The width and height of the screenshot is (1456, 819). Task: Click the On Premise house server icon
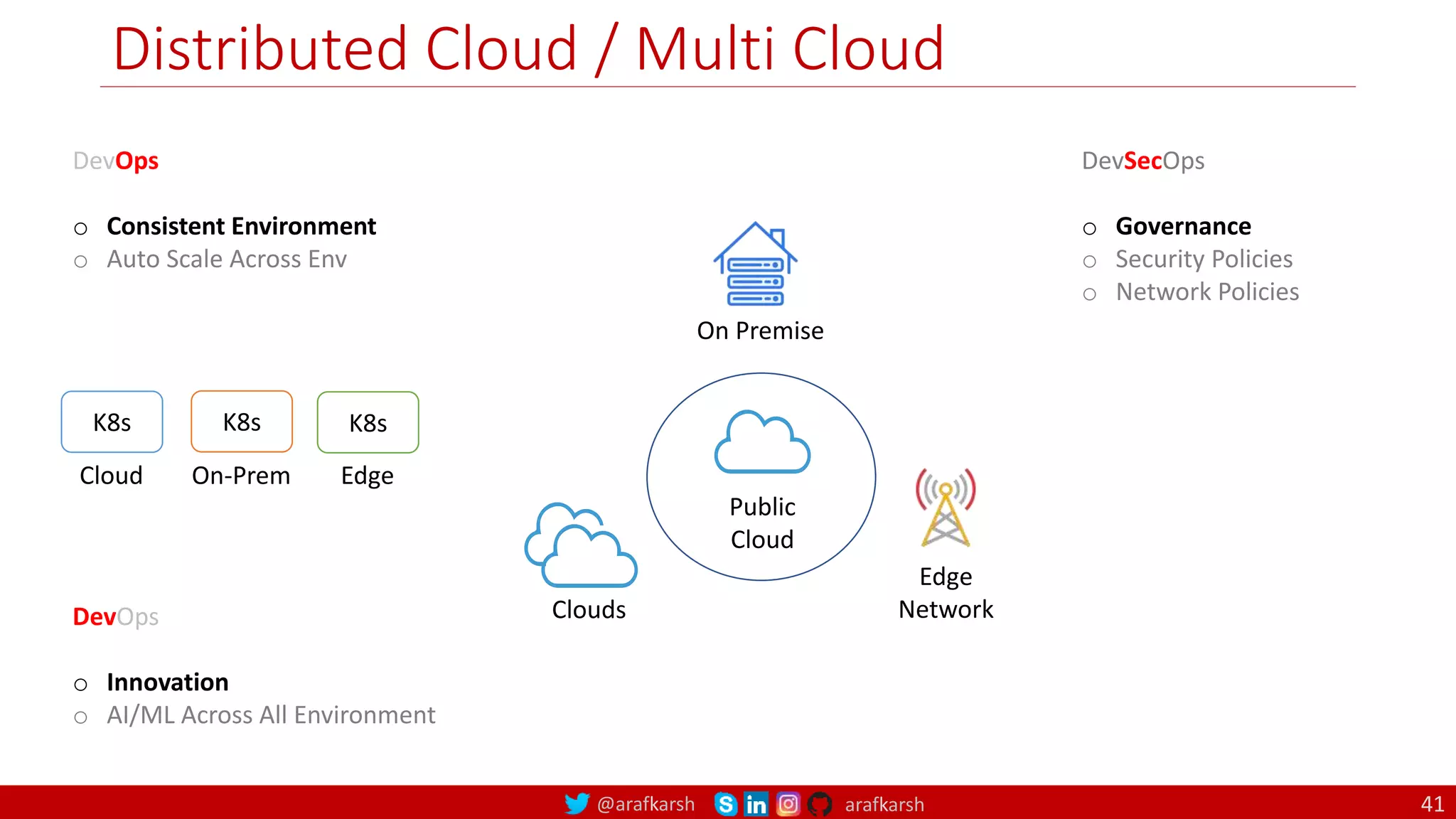755,264
